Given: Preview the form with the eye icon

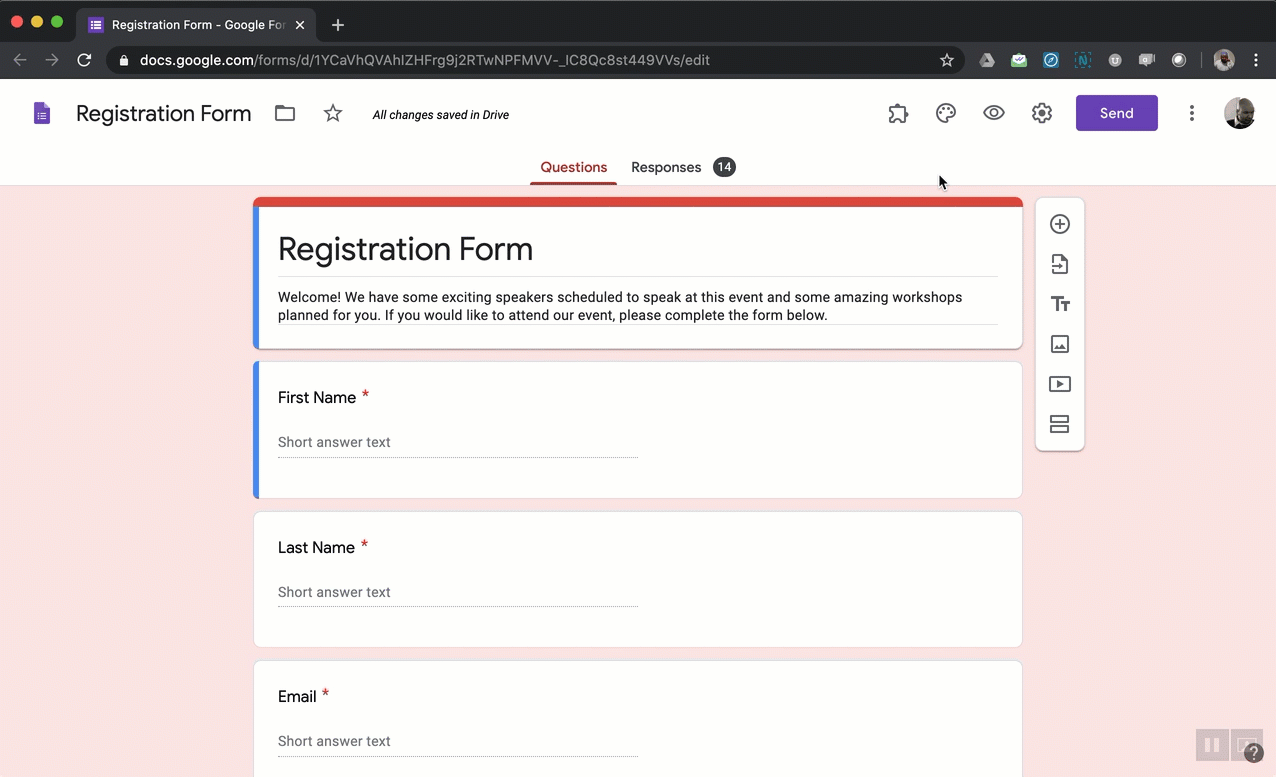Looking at the screenshot, I should (x=993, y=114).
